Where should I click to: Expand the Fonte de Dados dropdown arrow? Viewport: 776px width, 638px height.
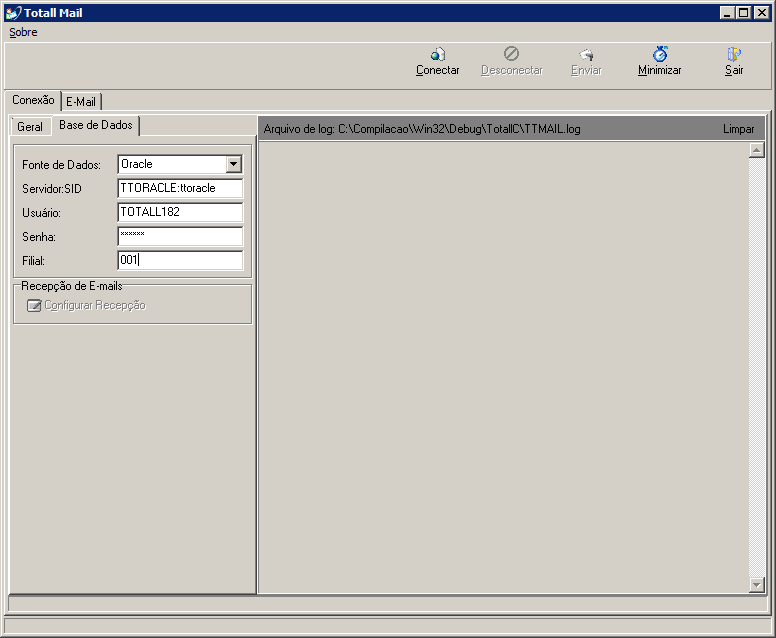tap(234, 164)
